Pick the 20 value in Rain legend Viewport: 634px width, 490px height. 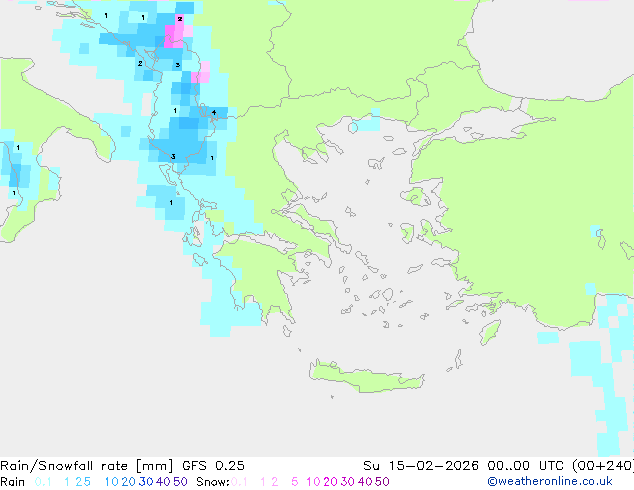pyautogui.click(x=128, y=482)
